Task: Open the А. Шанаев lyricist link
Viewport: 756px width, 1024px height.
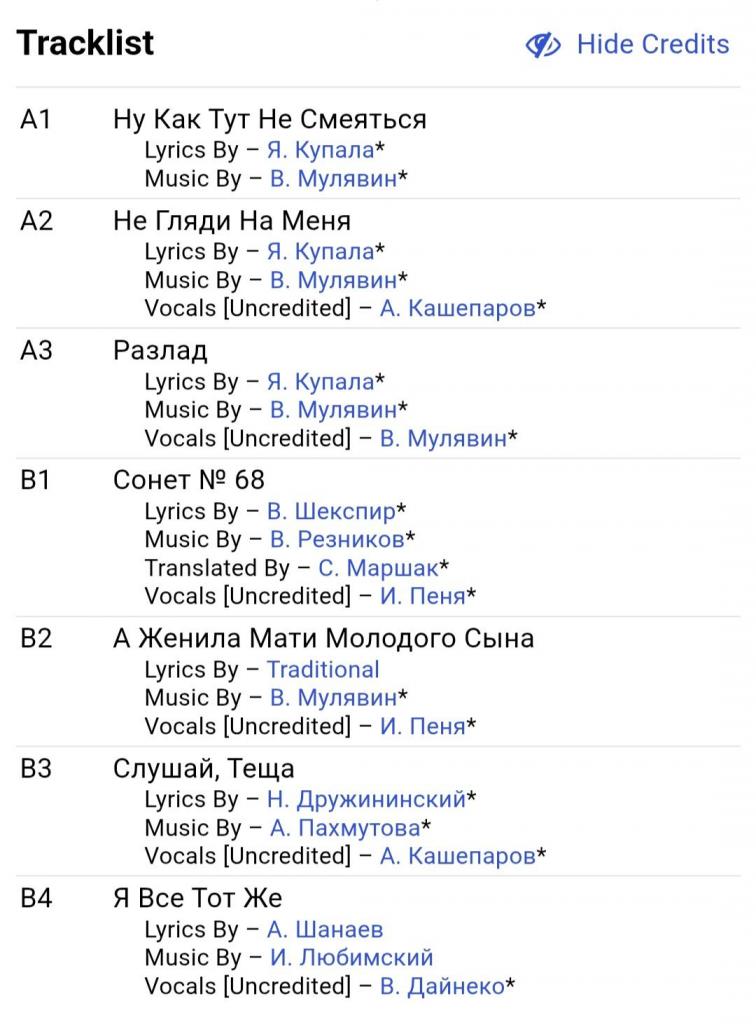Action: pyautogui.click(x=325, y=929)
